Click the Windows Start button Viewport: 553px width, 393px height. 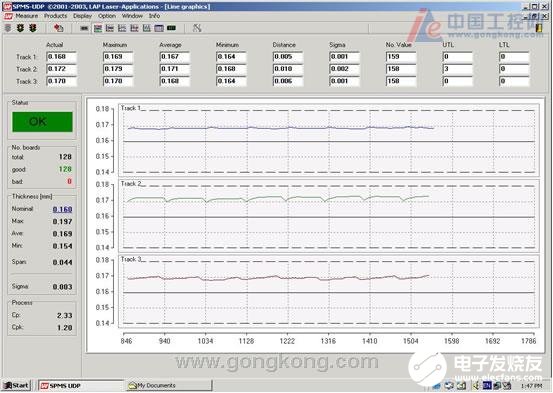[x=17, y=386]
